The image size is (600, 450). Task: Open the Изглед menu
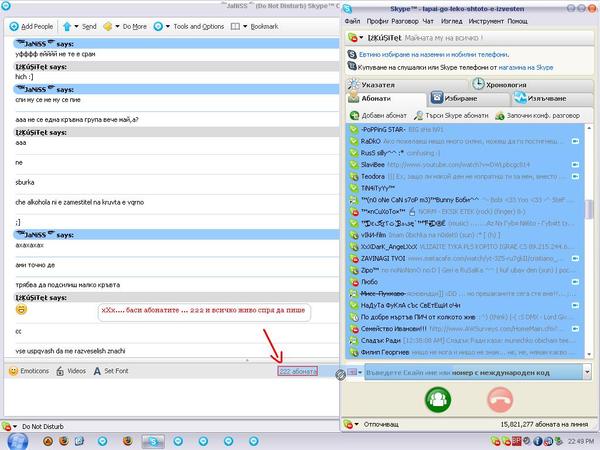coord(452,21)
